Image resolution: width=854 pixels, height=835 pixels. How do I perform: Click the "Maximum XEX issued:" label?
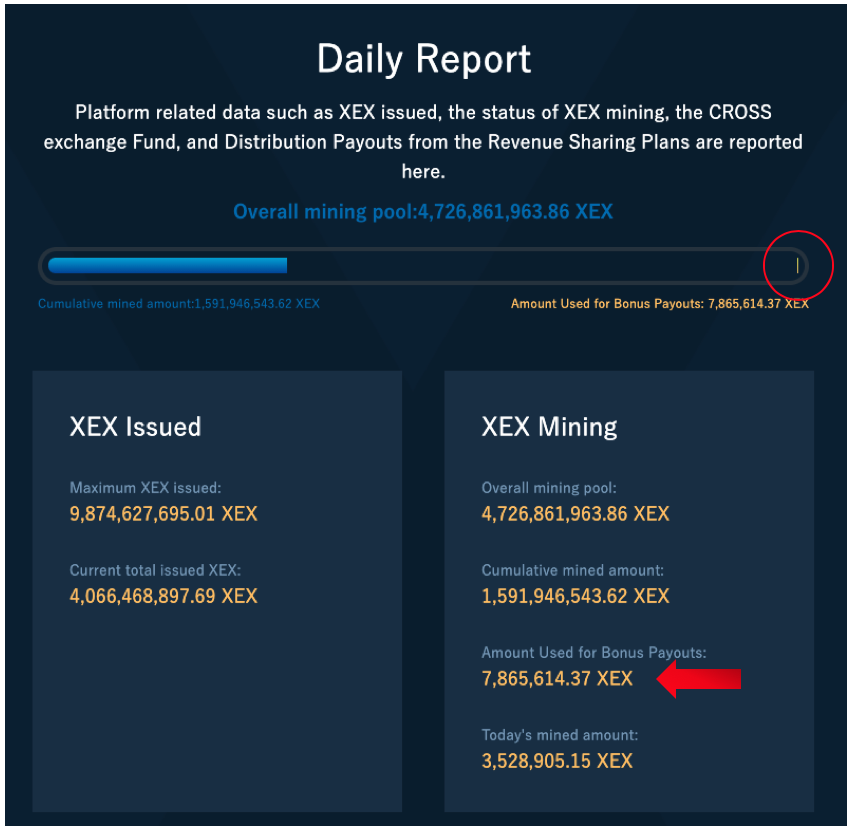145,488
